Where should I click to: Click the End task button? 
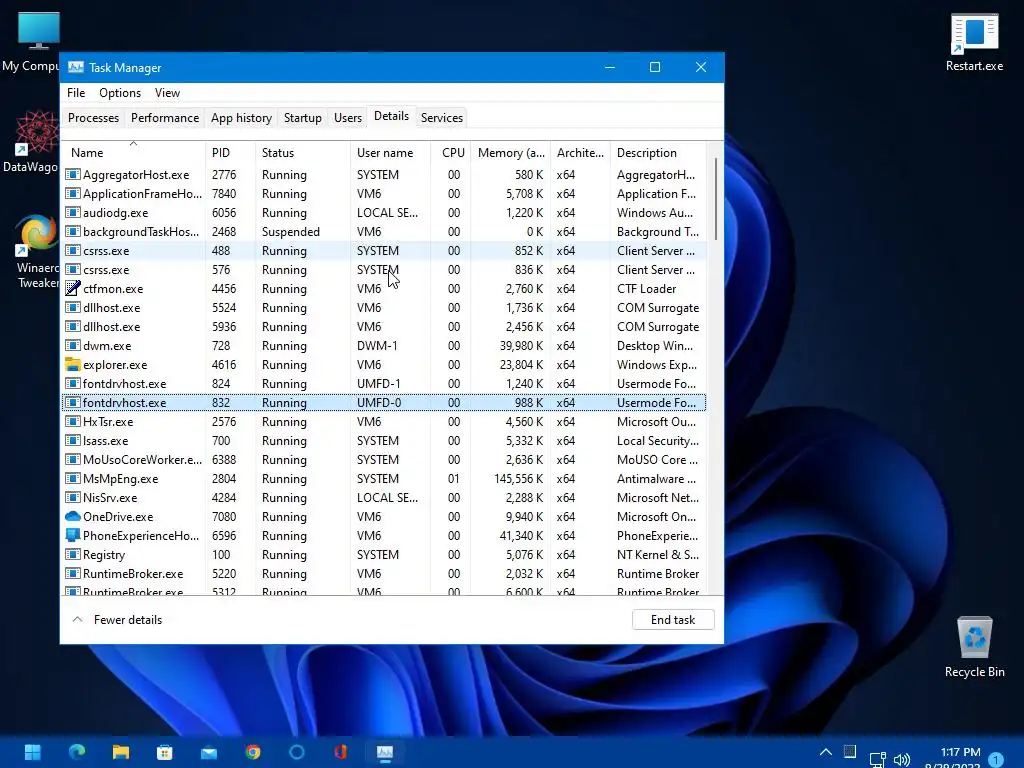673,620
